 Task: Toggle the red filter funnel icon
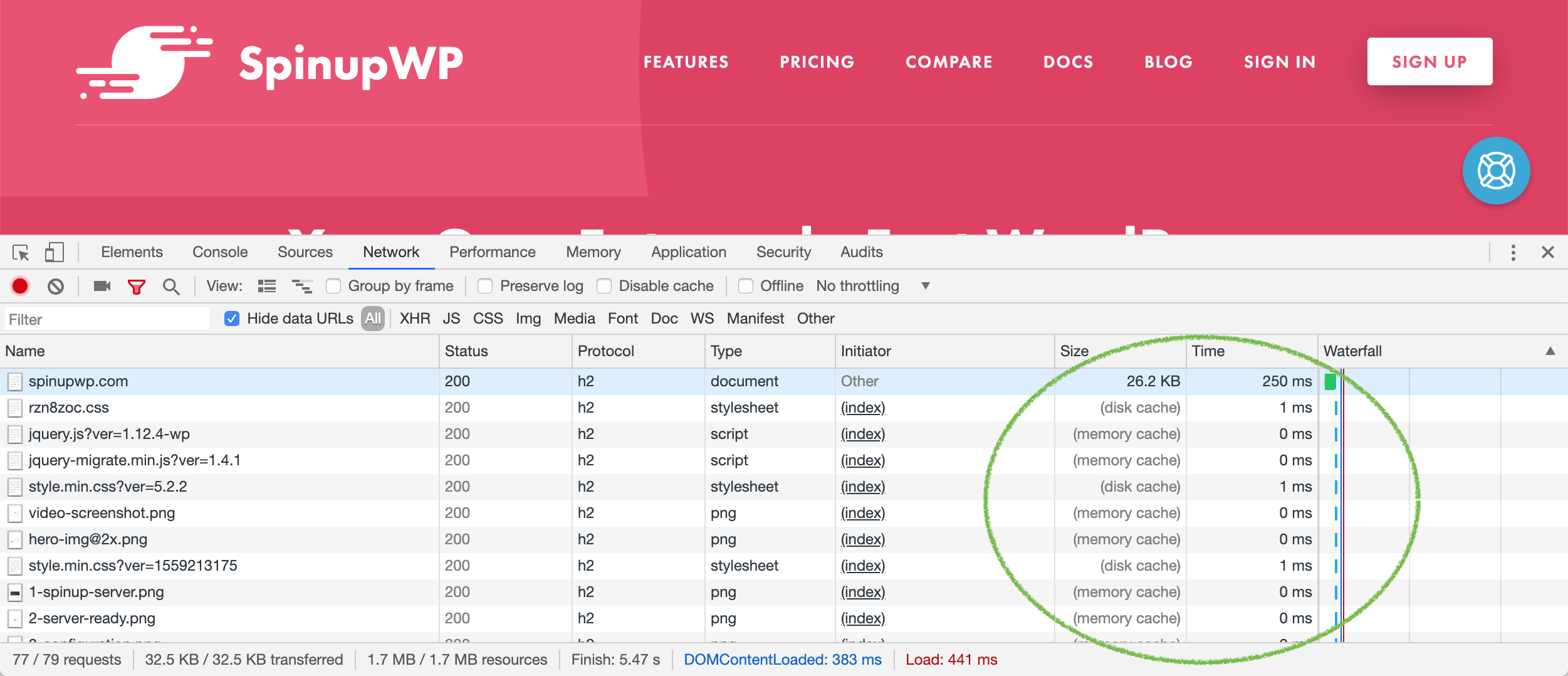136,287
